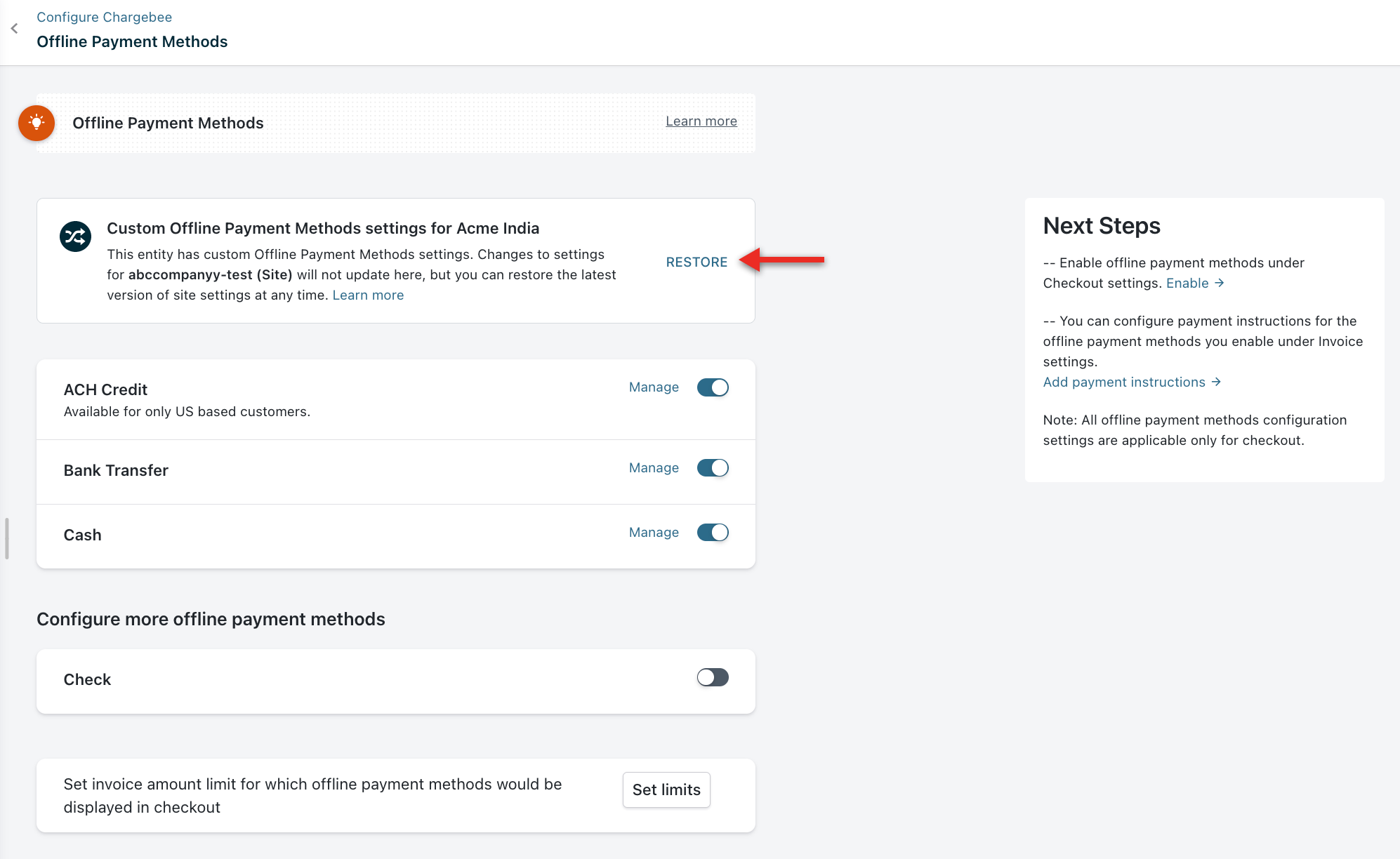Image resolution: width=1400 pixels, height=859 pixels.
Task: Click Enable link under Next Steps
Action: (1187, 283)
